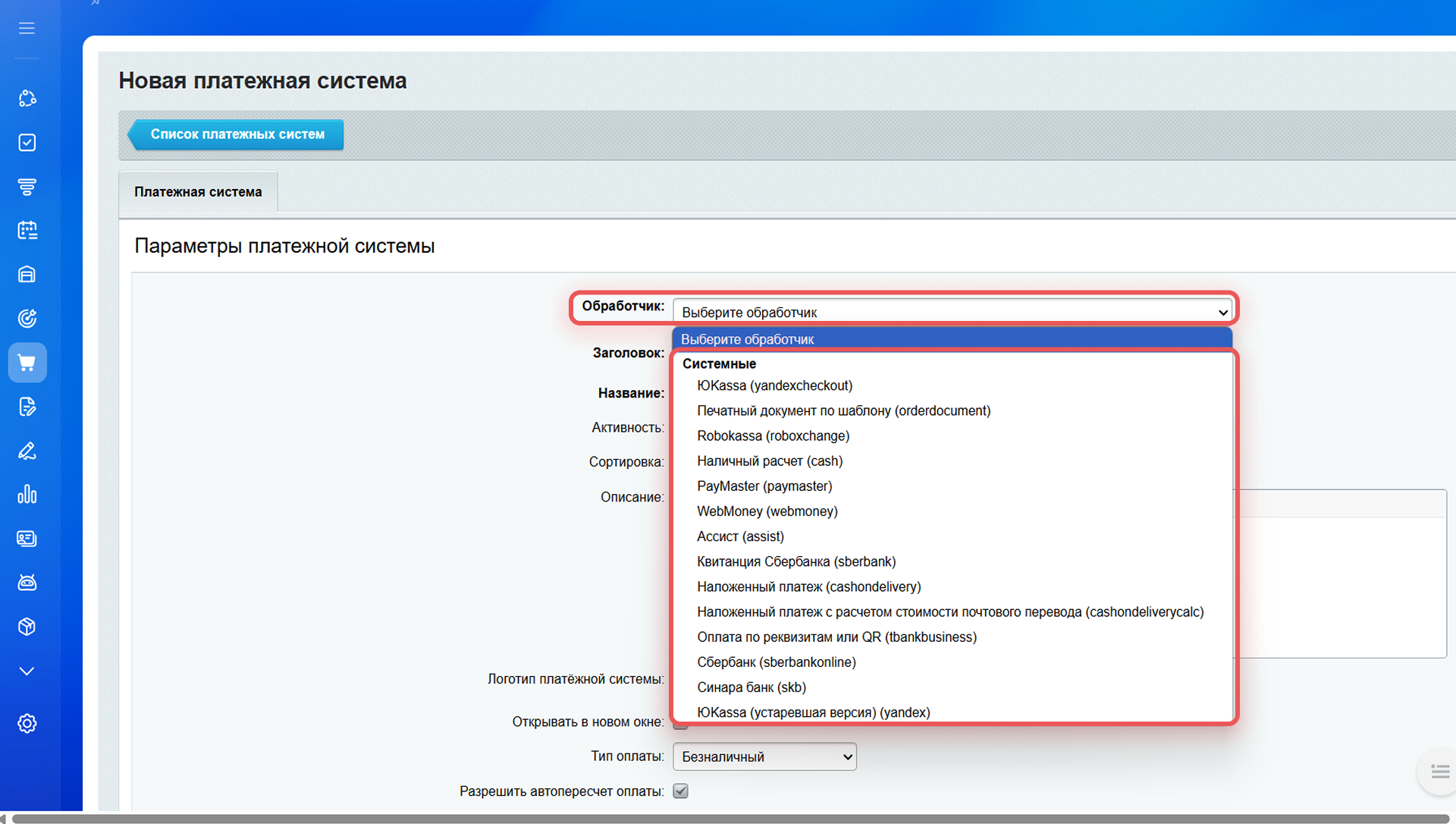Open the Тип оплаты Безналичный dropdown

click(764, 756)
